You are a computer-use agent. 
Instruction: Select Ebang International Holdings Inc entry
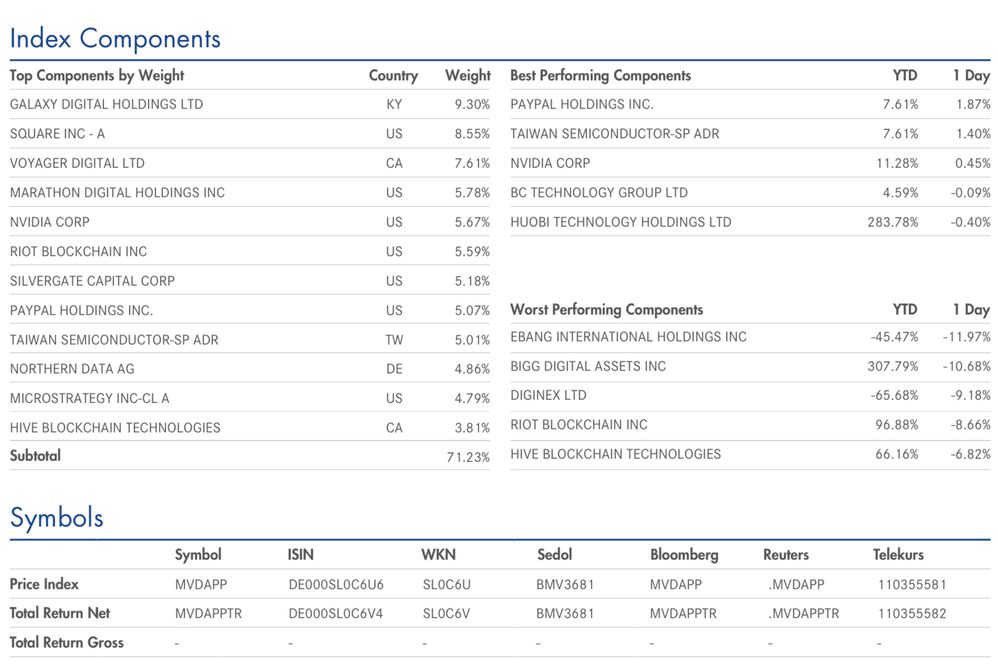pos(628,337)
